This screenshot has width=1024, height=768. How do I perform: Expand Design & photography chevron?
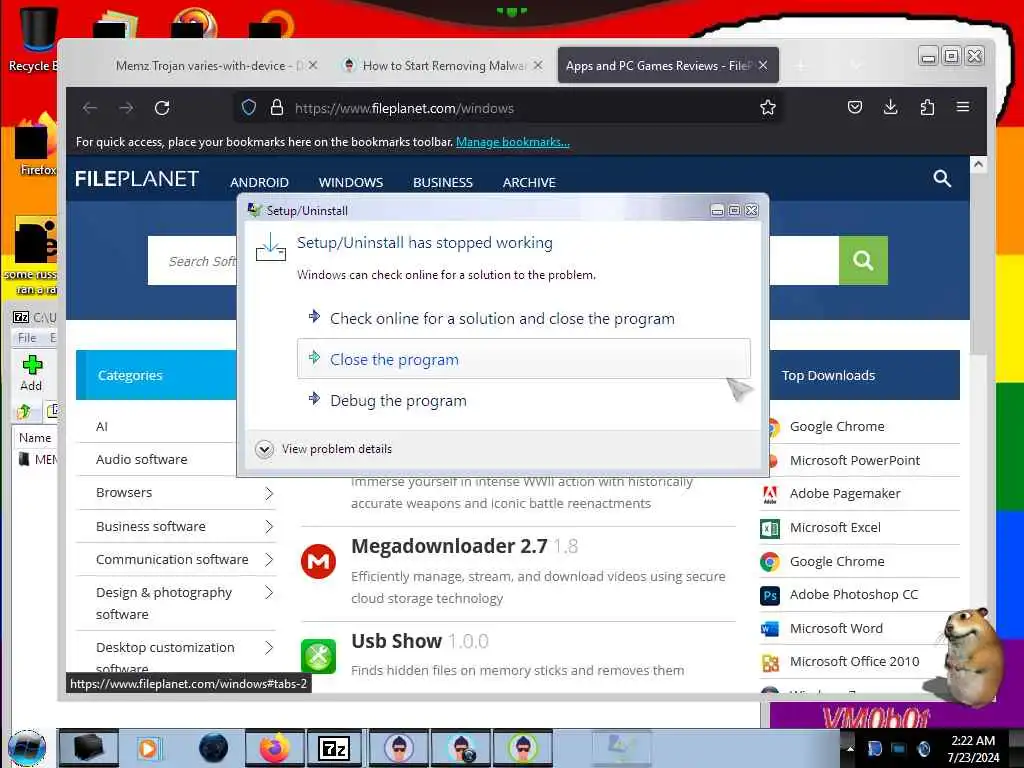tap(269, 592)
